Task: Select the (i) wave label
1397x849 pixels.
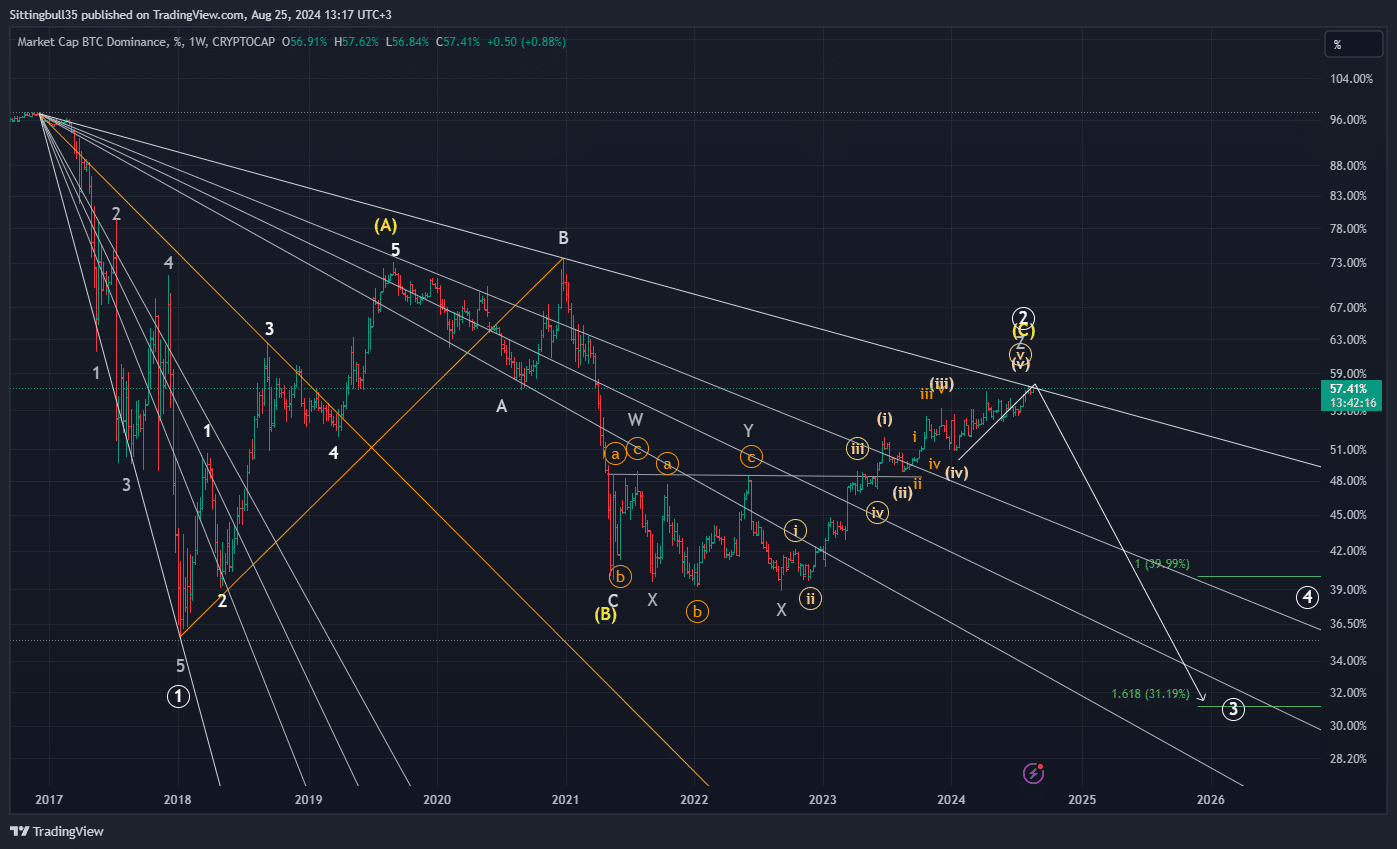Action: coord(885,418)
